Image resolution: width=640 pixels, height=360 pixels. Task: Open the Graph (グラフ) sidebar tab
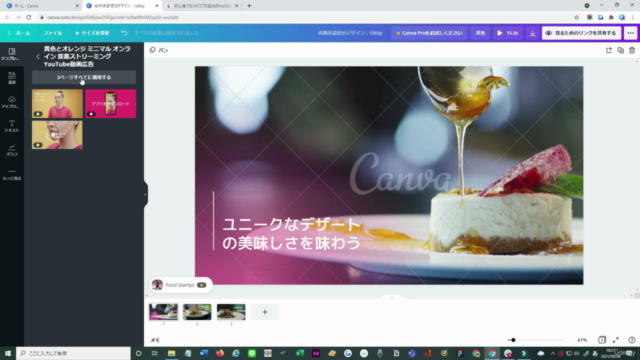click(x=11, y=150)
